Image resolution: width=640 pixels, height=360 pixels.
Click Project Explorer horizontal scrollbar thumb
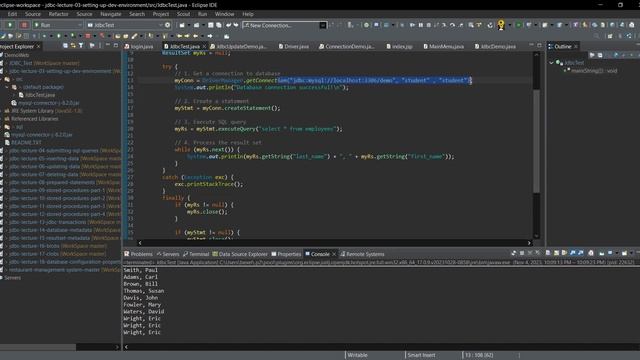(38, 347)
